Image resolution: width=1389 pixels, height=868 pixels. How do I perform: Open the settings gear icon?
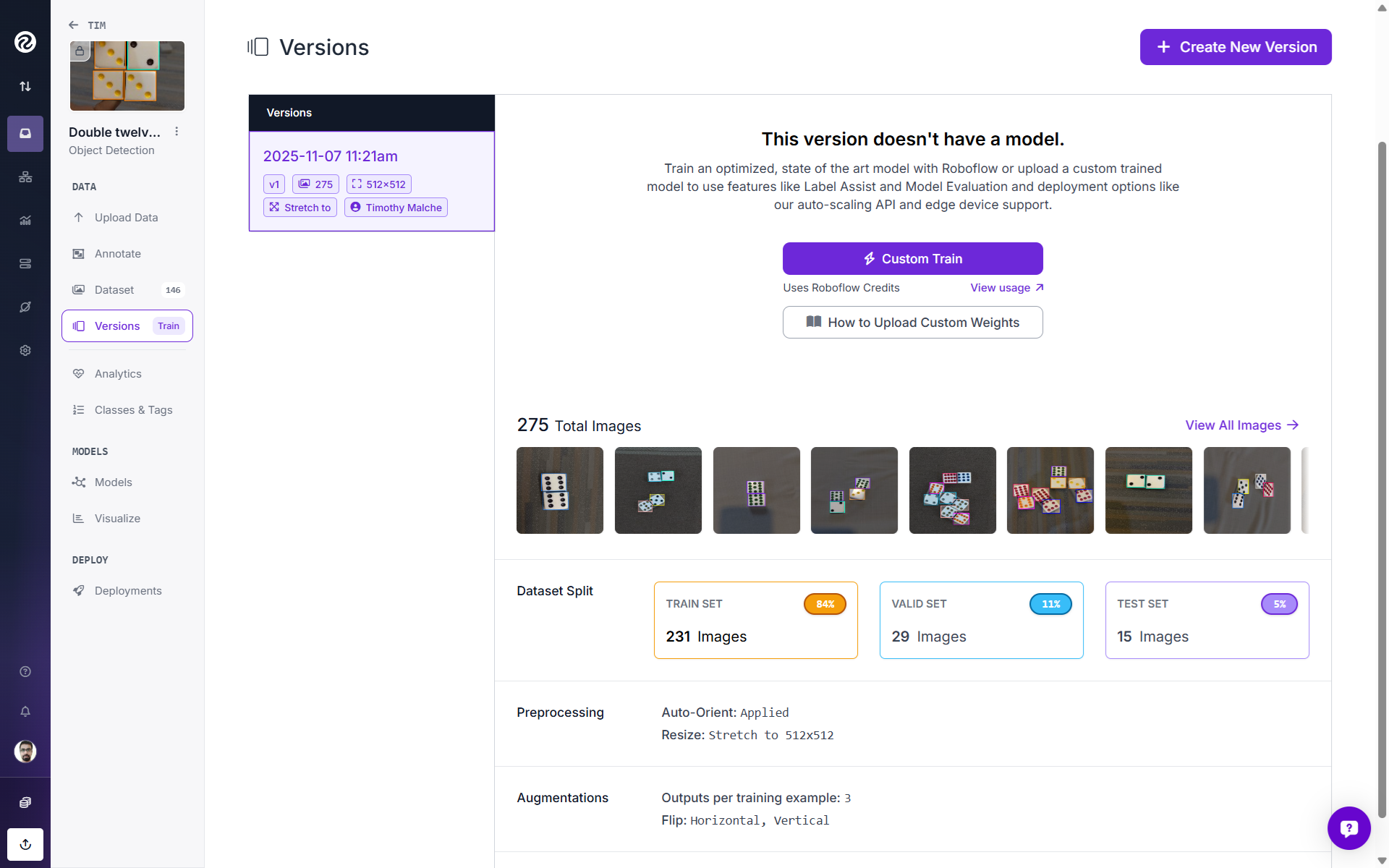click(25, 350)
